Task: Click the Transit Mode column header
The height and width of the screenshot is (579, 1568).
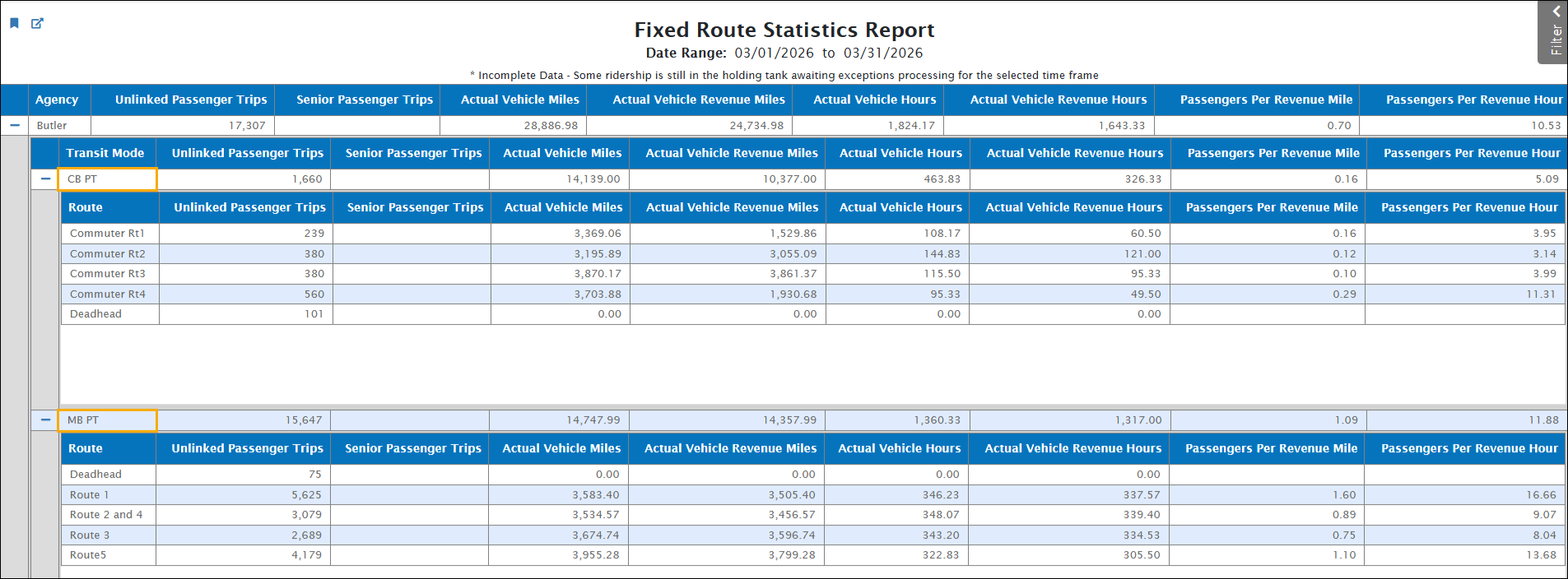Action: [x=105, y=153]
